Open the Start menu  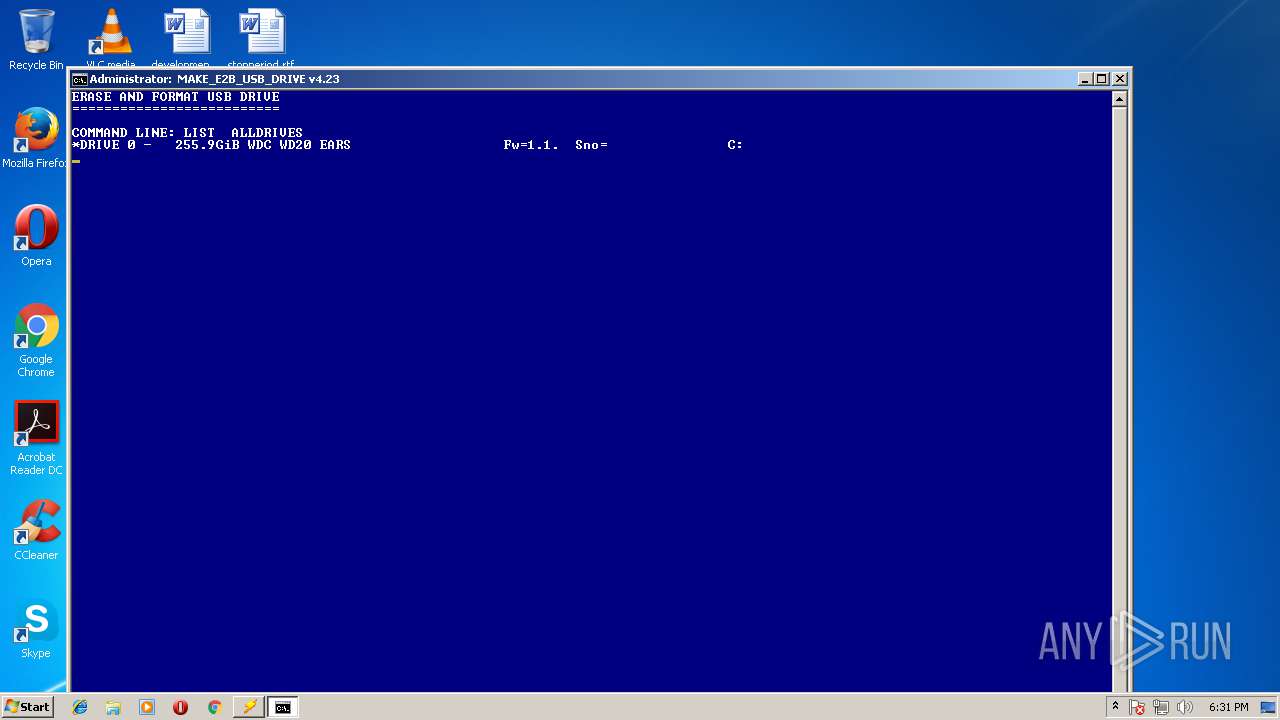click(x=27, y=706)
